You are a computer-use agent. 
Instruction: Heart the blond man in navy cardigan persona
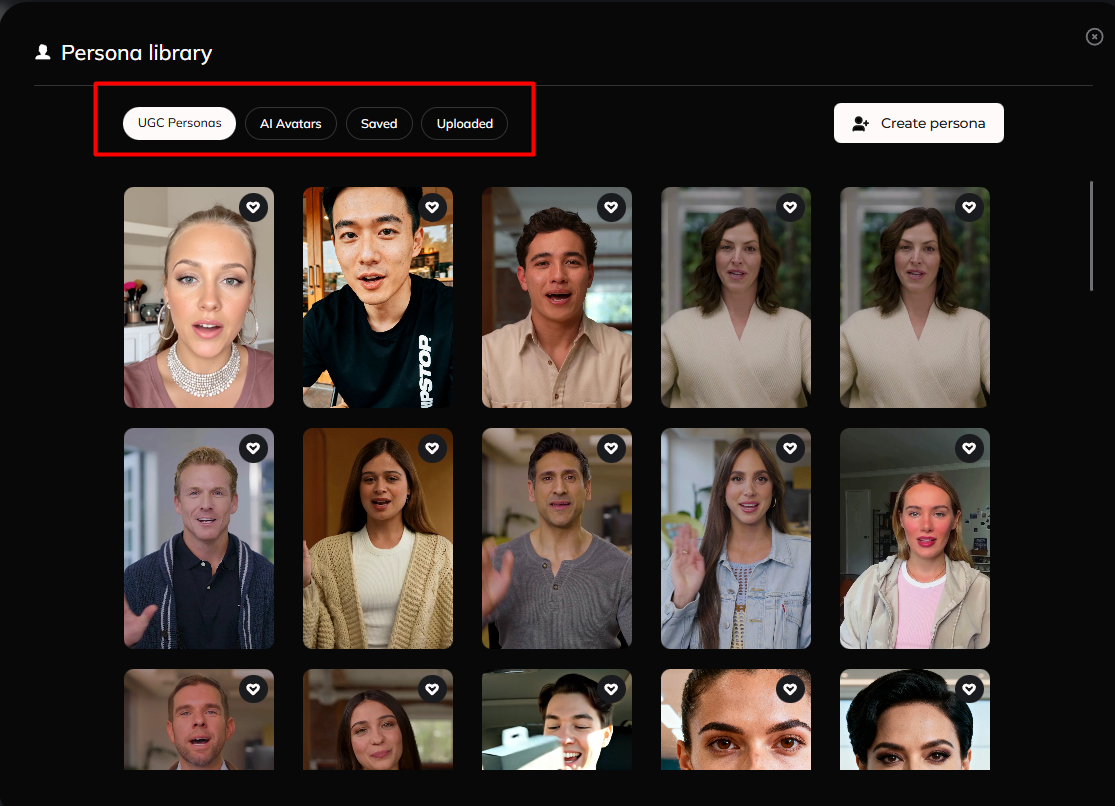coord(253,448)
